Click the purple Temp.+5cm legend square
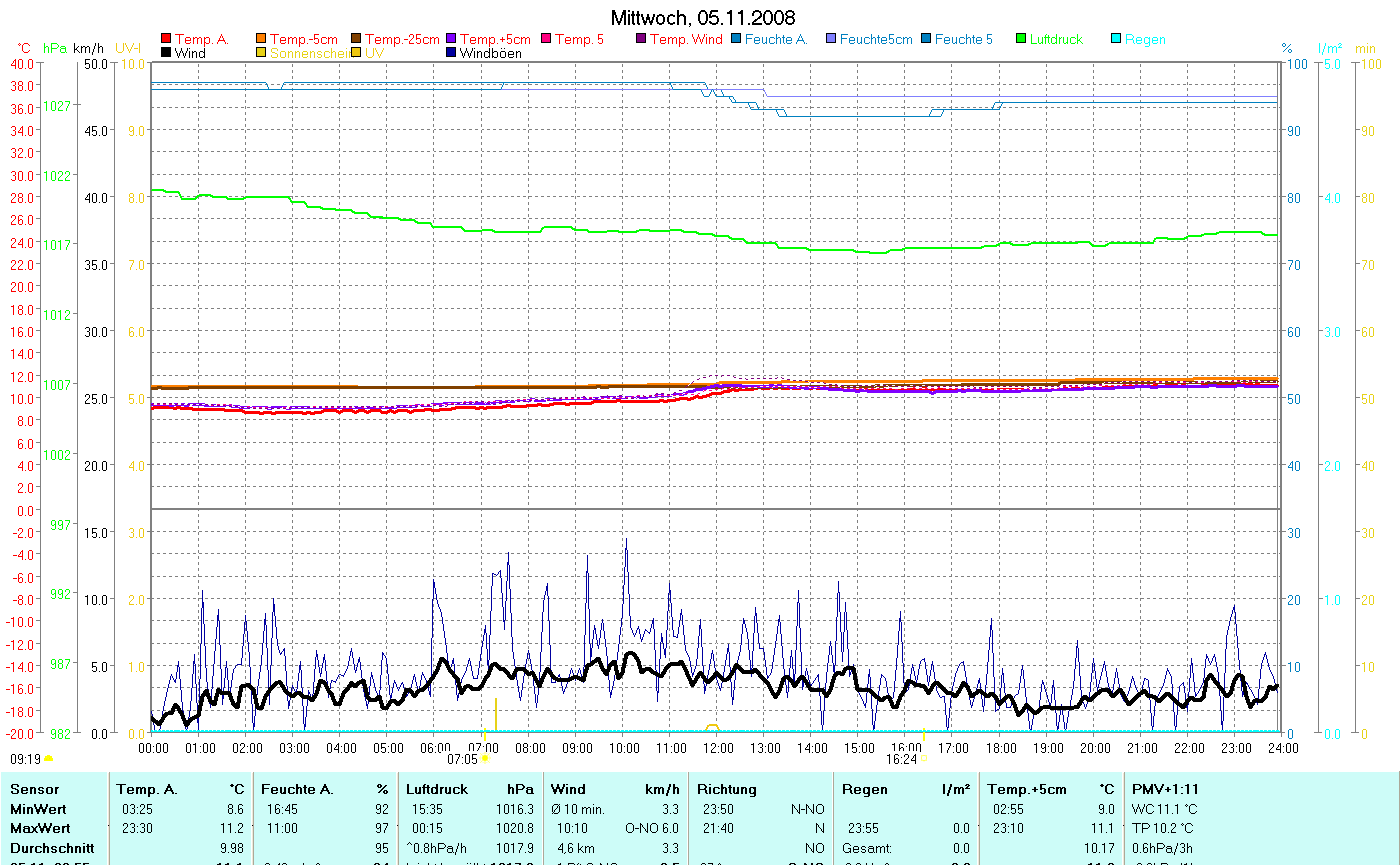Screen dimensions: 1400x865 pos(452,39)
